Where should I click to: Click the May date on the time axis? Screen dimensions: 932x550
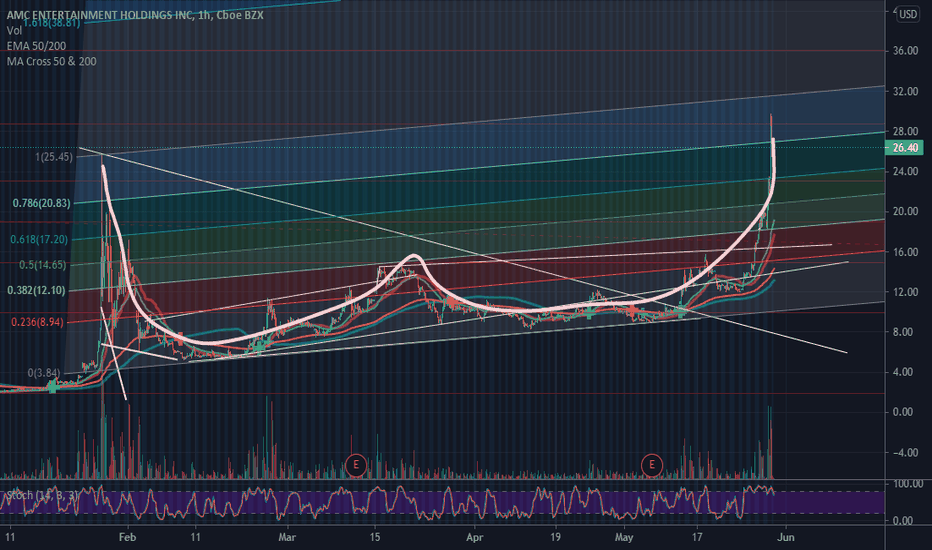(x=624, y=538)
